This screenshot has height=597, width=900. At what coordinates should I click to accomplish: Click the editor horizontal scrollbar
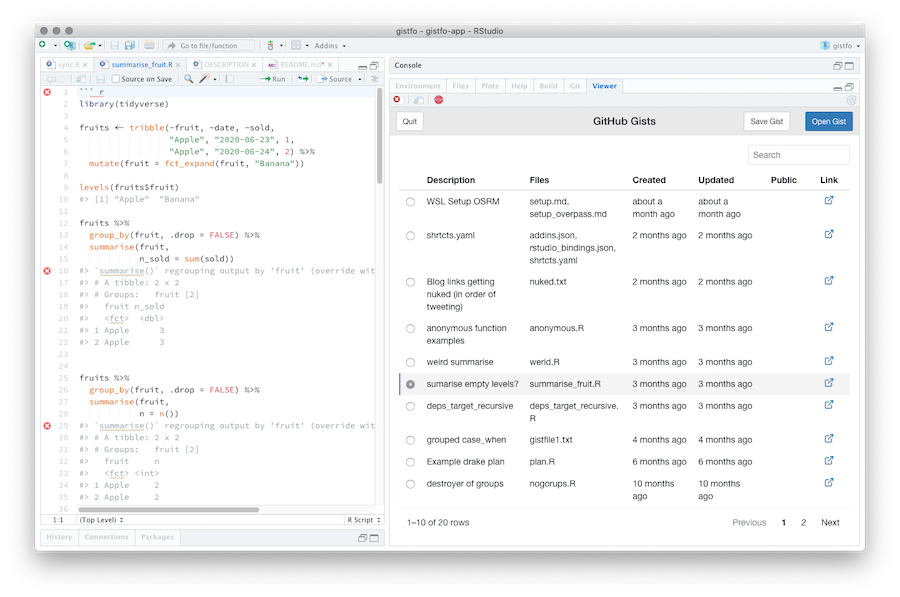click(x=169, y=510)
